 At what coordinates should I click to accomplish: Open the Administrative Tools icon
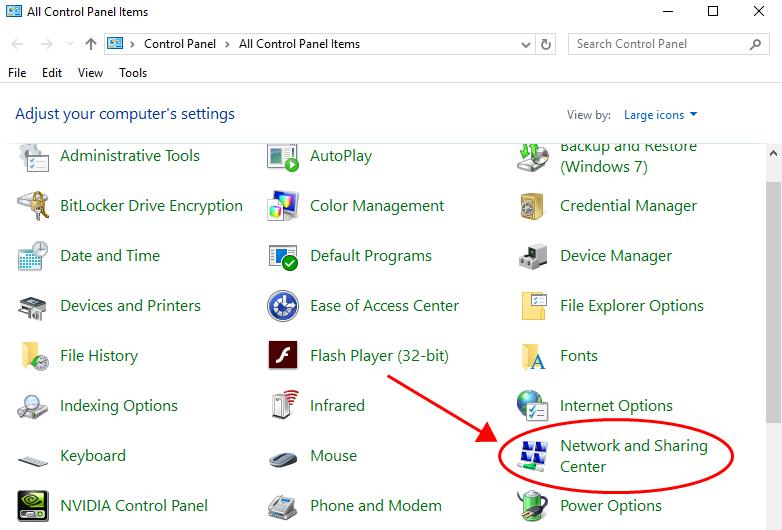(34, 157)
